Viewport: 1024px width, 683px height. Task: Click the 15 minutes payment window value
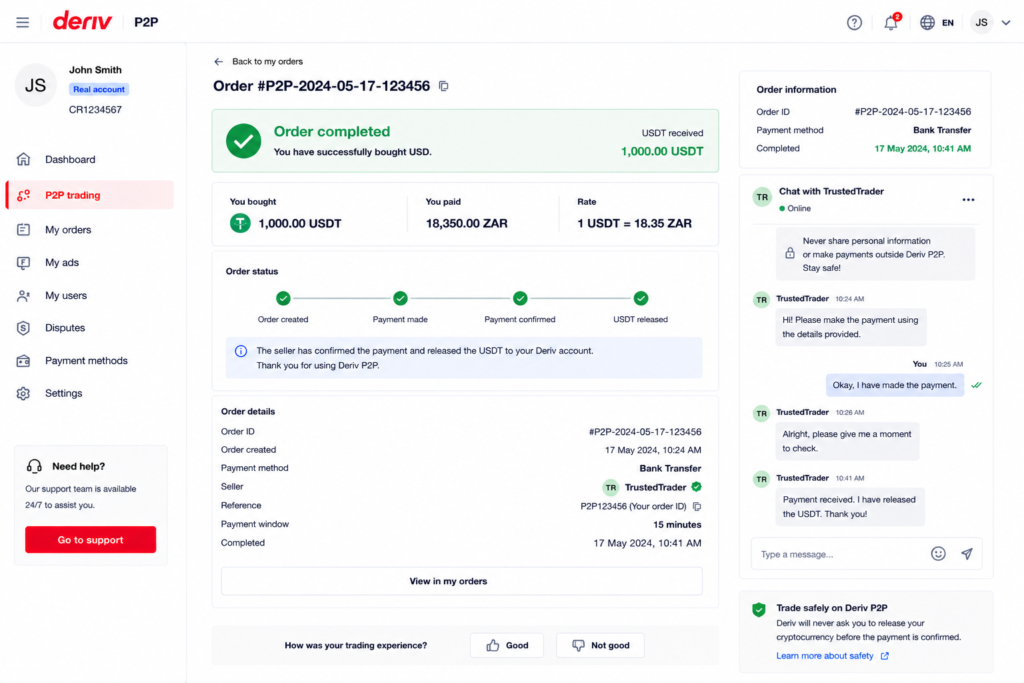tap(677, 524)
